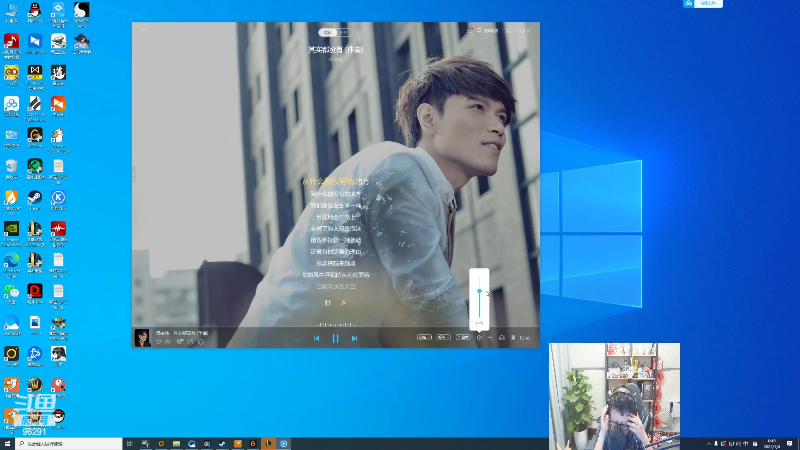
Task: Click the first outlined button in player bar
Action: click(x=424, y=337)
